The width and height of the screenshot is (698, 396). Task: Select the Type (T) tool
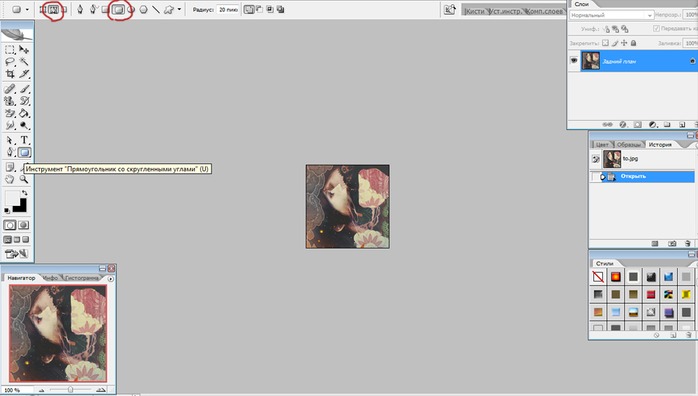24,141
